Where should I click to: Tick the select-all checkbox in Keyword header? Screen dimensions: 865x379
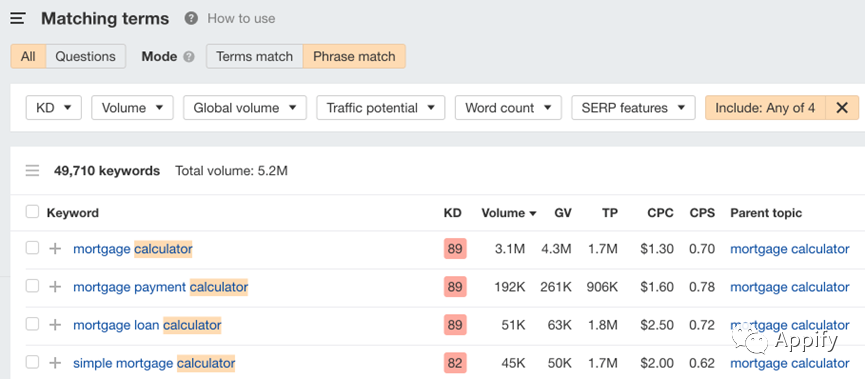click(x=33, y=212)
